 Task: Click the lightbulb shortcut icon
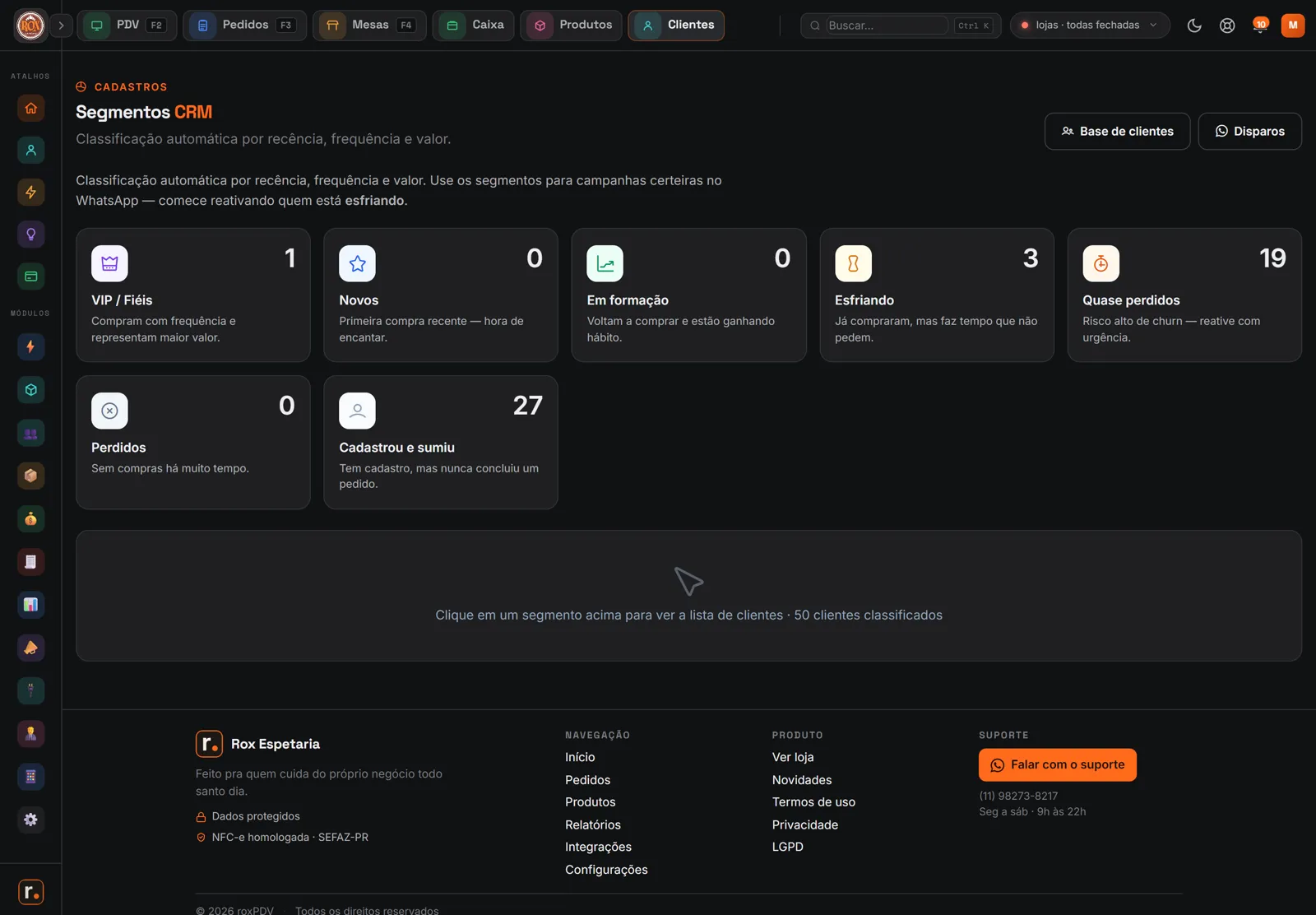click(x=30, y=235)
